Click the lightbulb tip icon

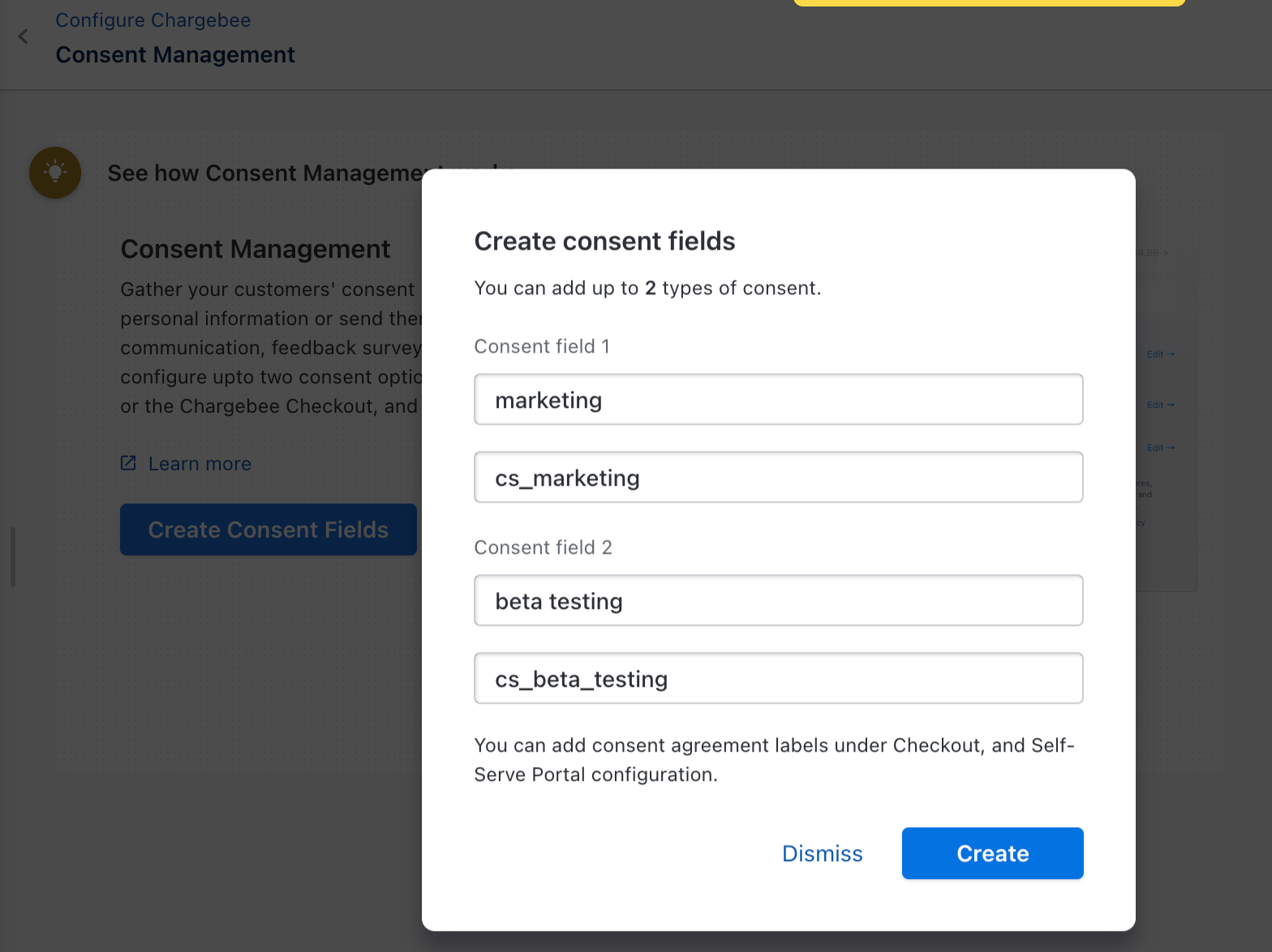[x=55, y=172]
